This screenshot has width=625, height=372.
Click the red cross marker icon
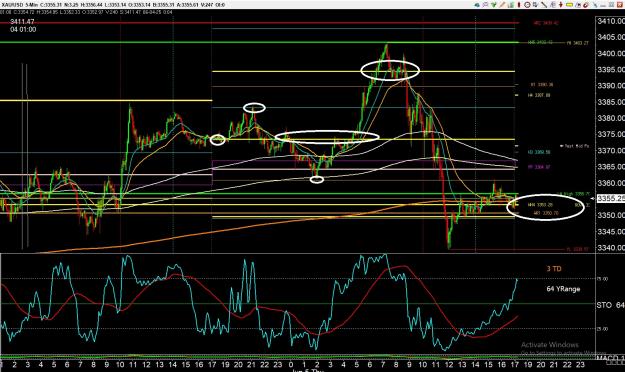point(561,5)
